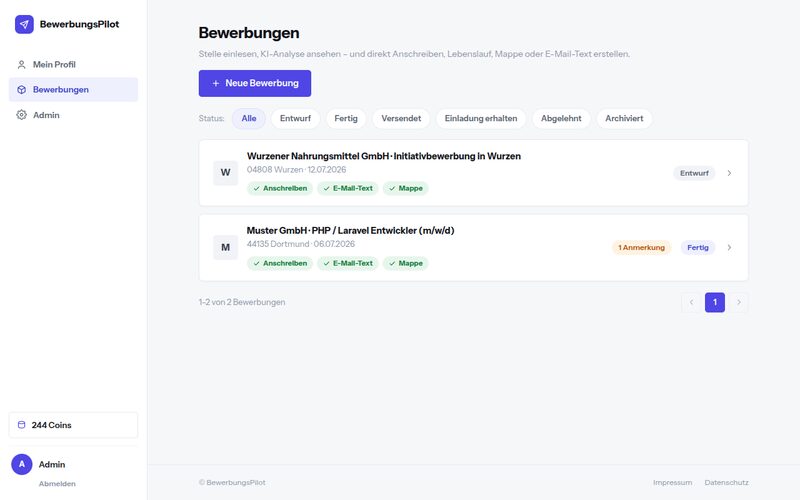Screen dimensions: 800x500
Task: Open the Wurzener Nahrungsmittel GmbH application title
Action: point(384,156)
